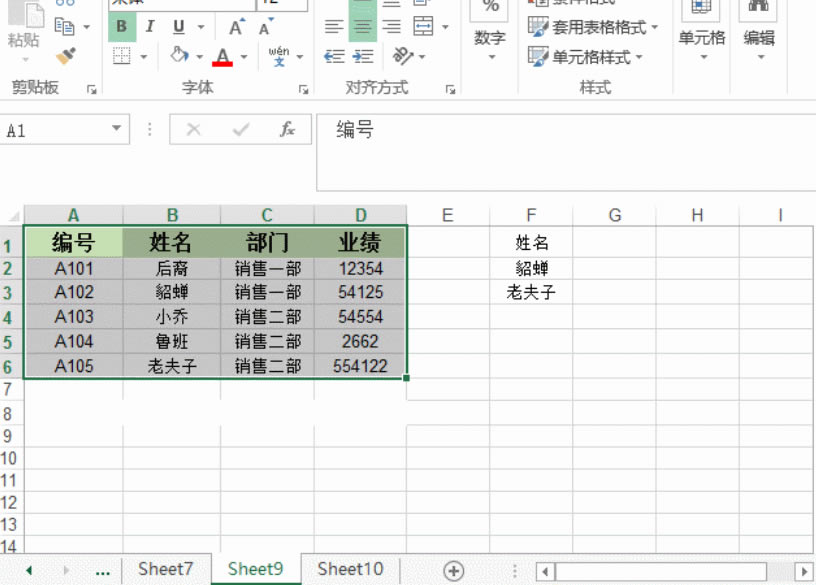Click horizontal scrollbar left arrow
Viewport: 816px width, 585px height.
pyautogui.click(x=545, y=571)
